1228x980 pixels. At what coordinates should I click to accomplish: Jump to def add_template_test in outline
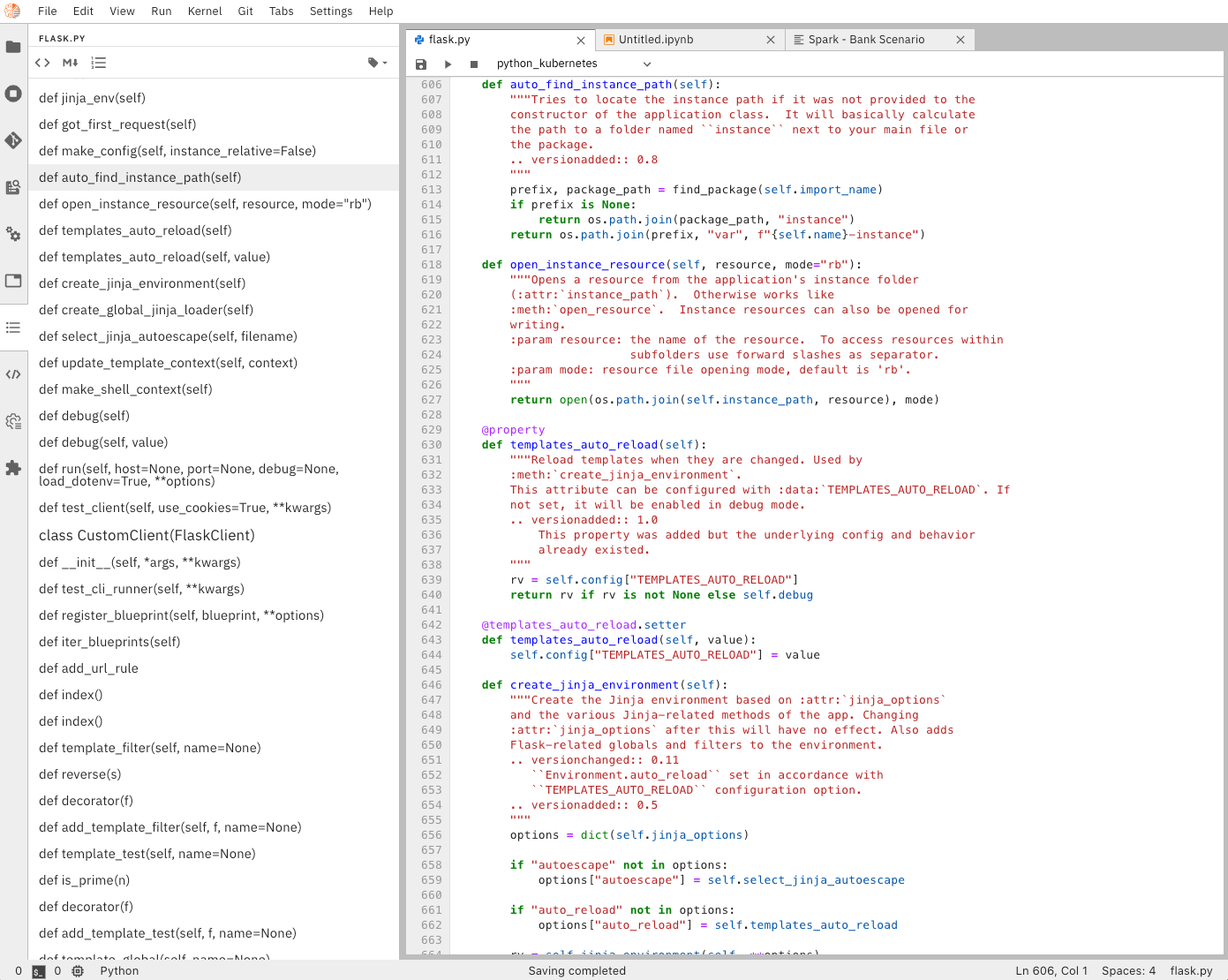213,933
